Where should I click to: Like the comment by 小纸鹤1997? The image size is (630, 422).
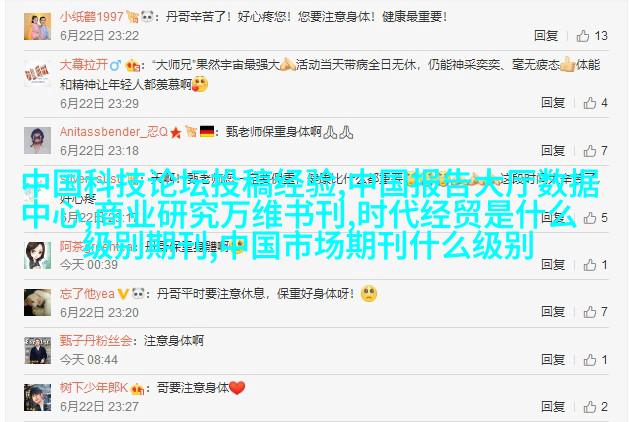pos(583,36)
